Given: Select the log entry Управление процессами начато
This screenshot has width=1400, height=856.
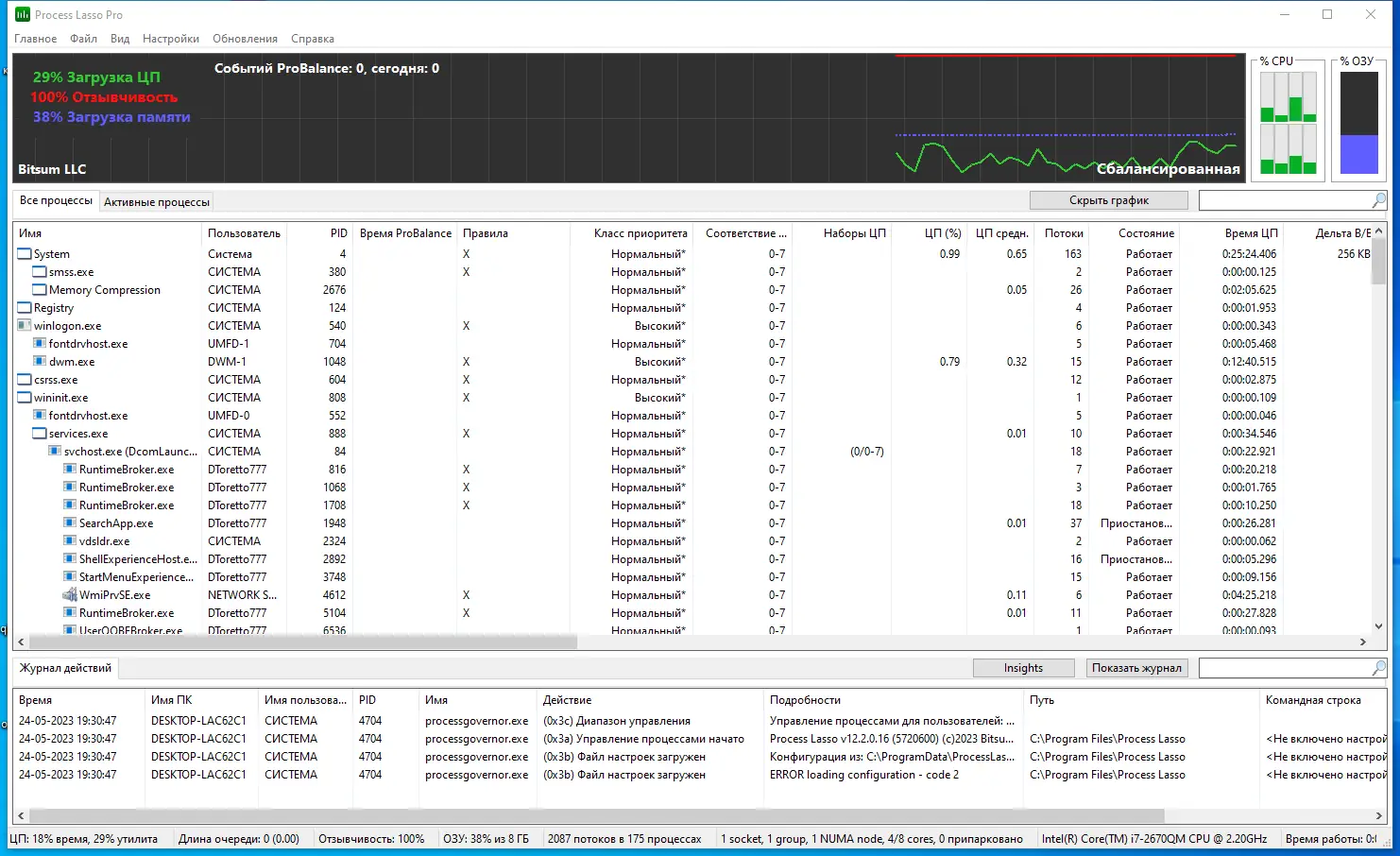Looking at the screenshot, I should (x=699, y=739).
